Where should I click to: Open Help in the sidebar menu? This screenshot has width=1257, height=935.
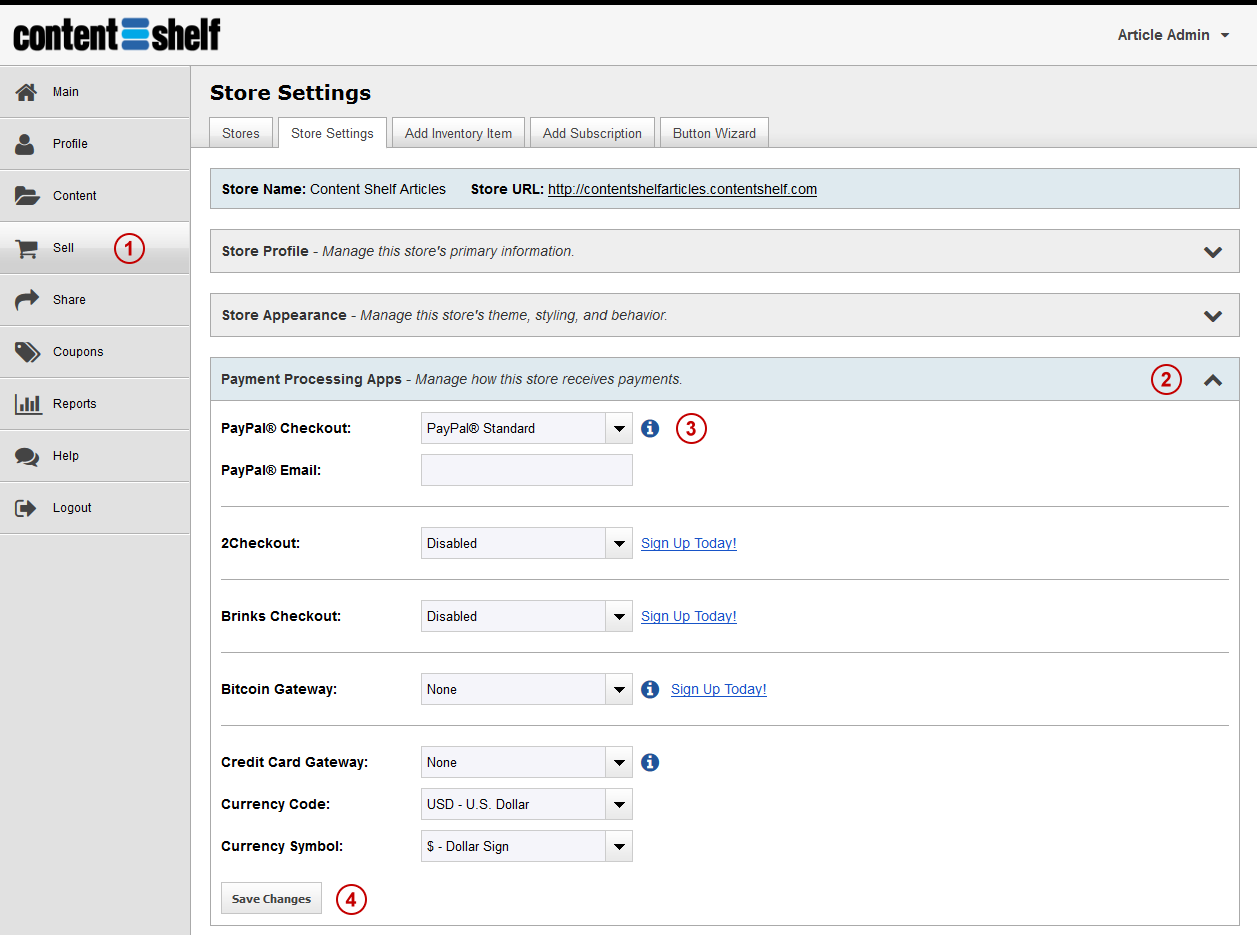click(95, 456)
